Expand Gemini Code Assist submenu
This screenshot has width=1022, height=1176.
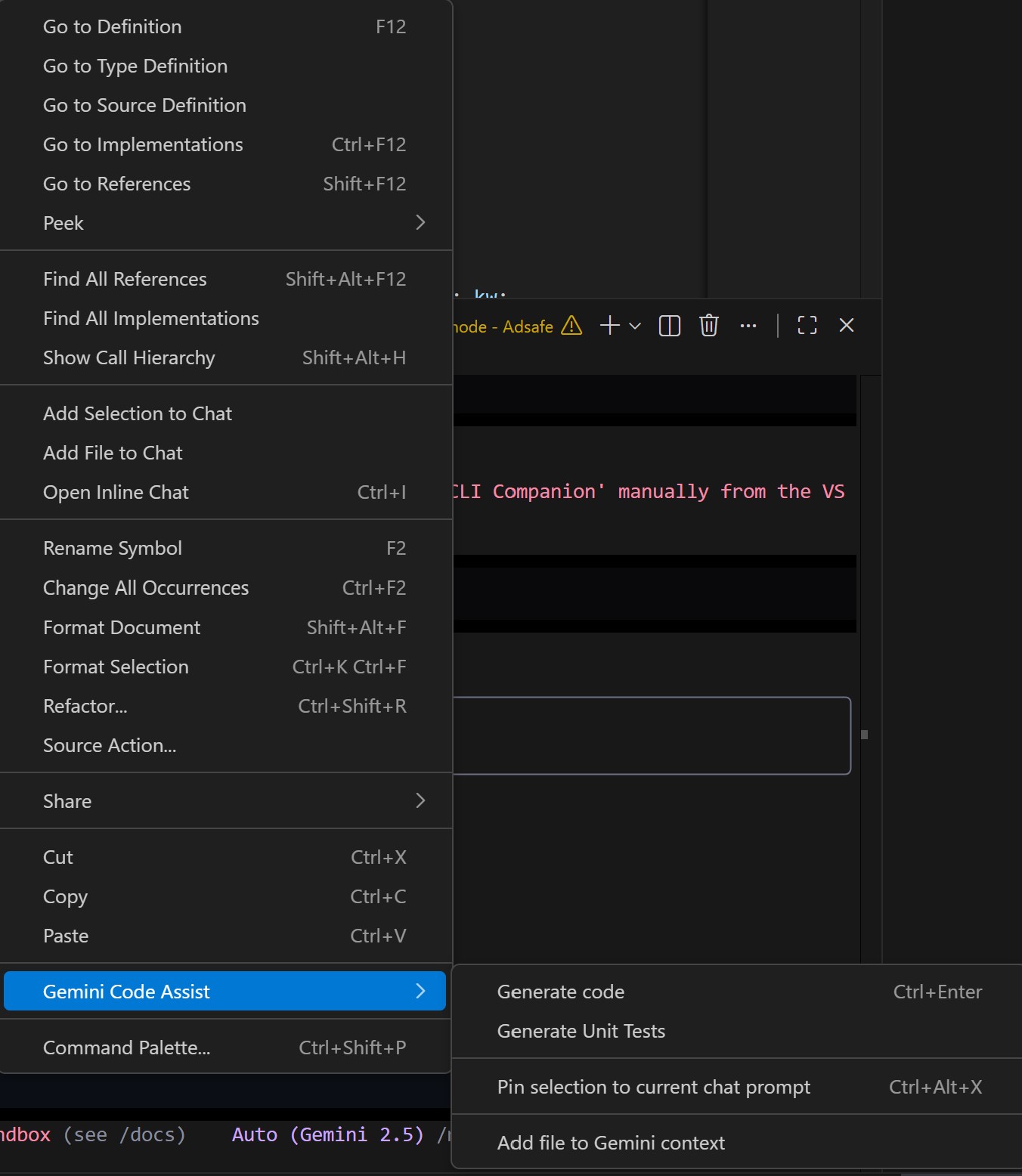(225, 991)
